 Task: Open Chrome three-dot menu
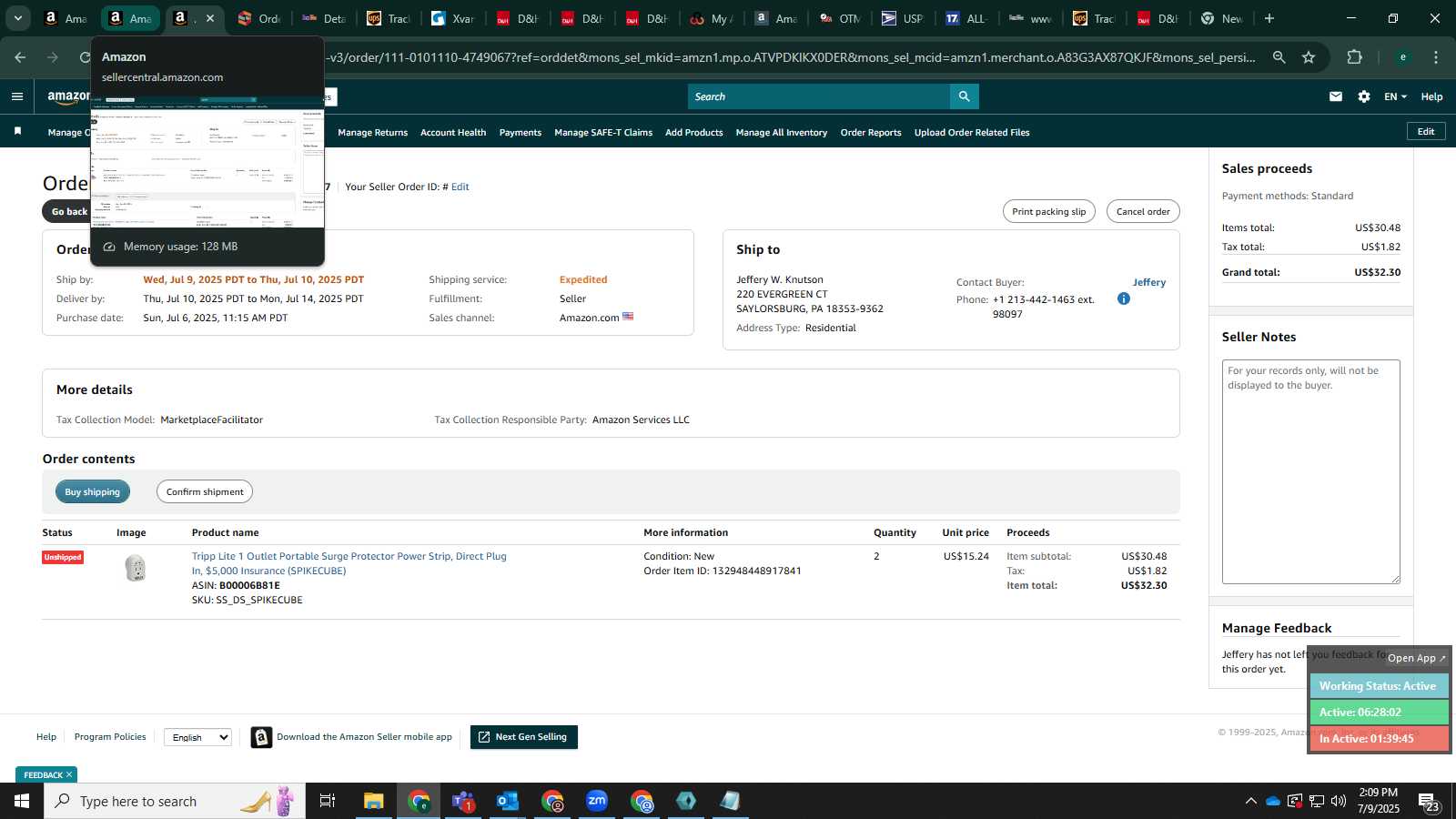pyautogui.click(x=1436, y=57)
